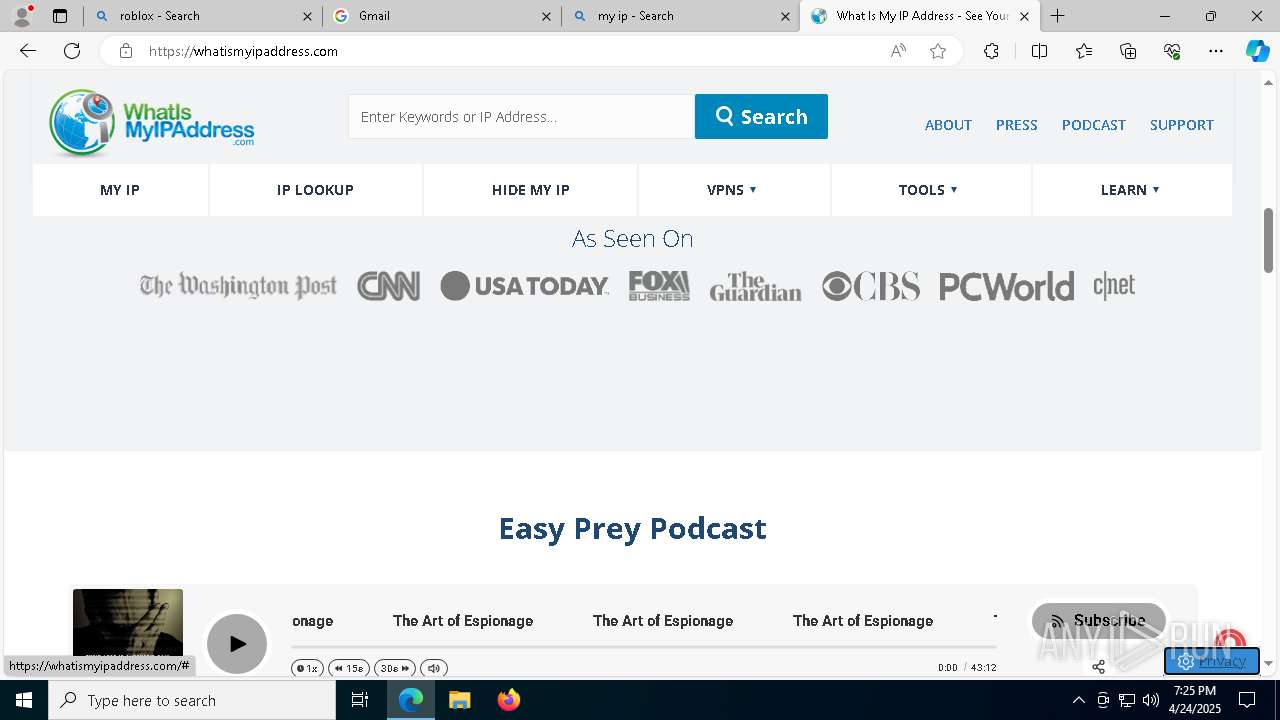Open the Edge settings and more menu
1280x720 pixels.
coord(1216,51)
